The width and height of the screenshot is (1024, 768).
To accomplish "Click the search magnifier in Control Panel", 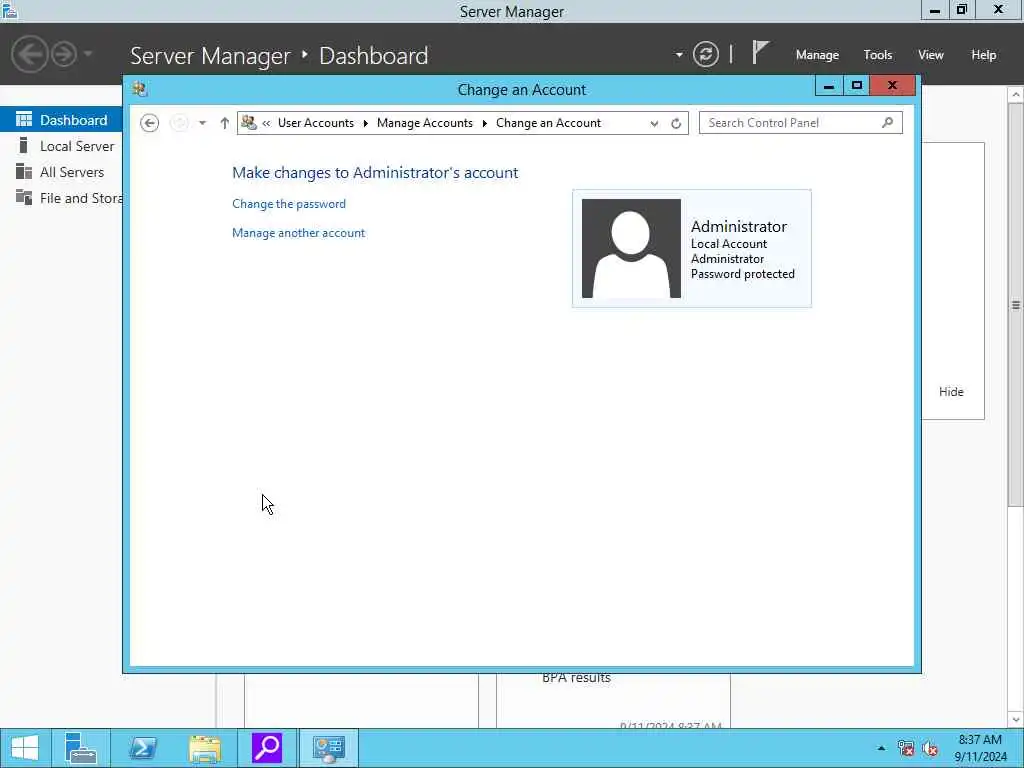I will pyautogui.click(x=888, y=122).
